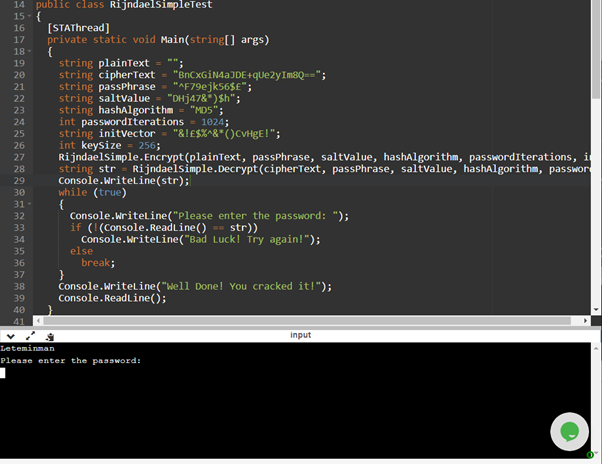Viewport: 602px width, 464px height.
Task: Clear the console output with broom icon
Action: click(x=50, y=337)
